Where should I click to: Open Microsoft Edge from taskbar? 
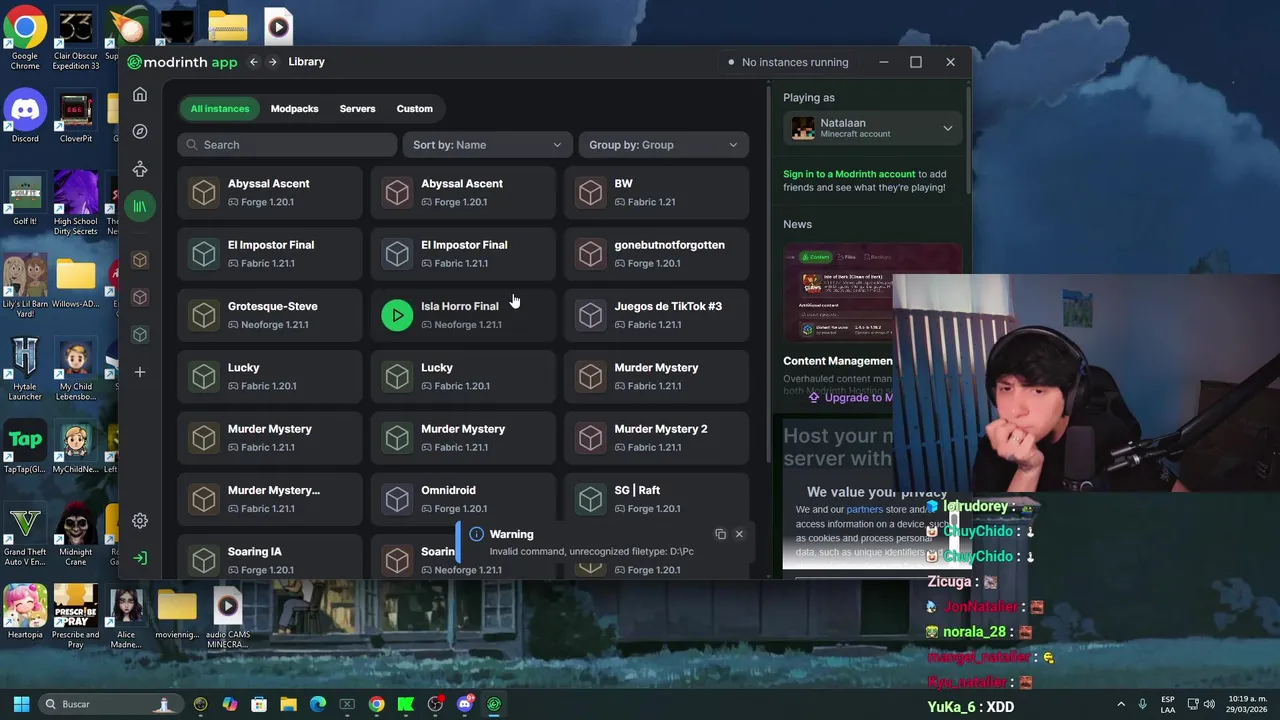pyautogui.click(x=318, y=704)
